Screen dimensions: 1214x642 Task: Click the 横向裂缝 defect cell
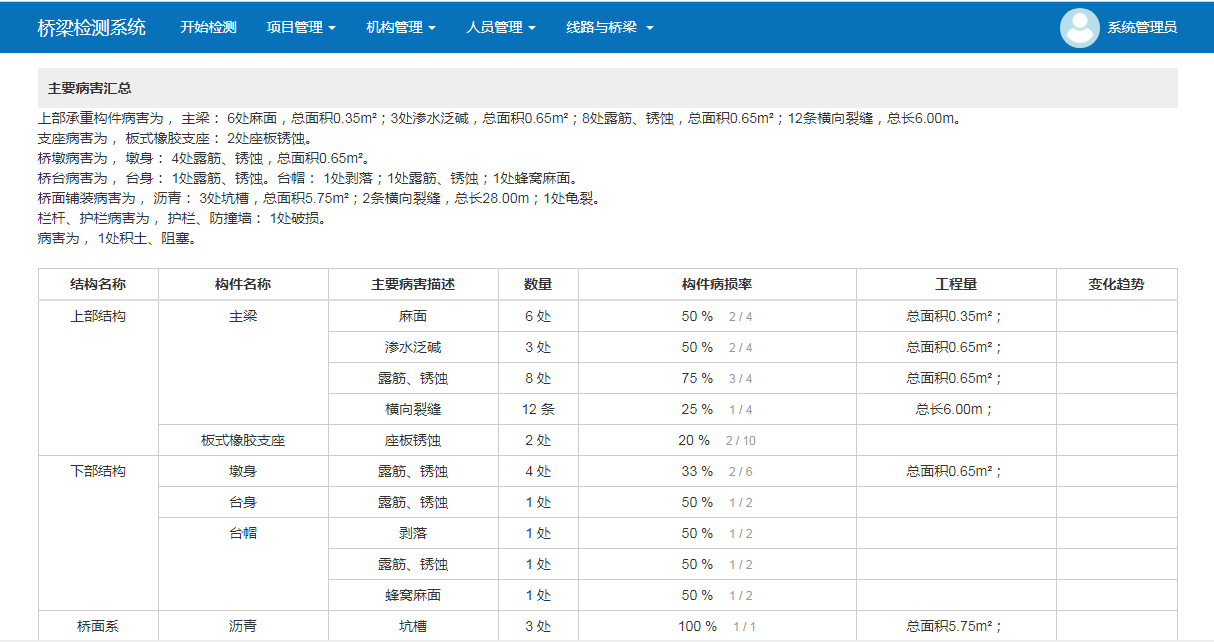point(413,409)
